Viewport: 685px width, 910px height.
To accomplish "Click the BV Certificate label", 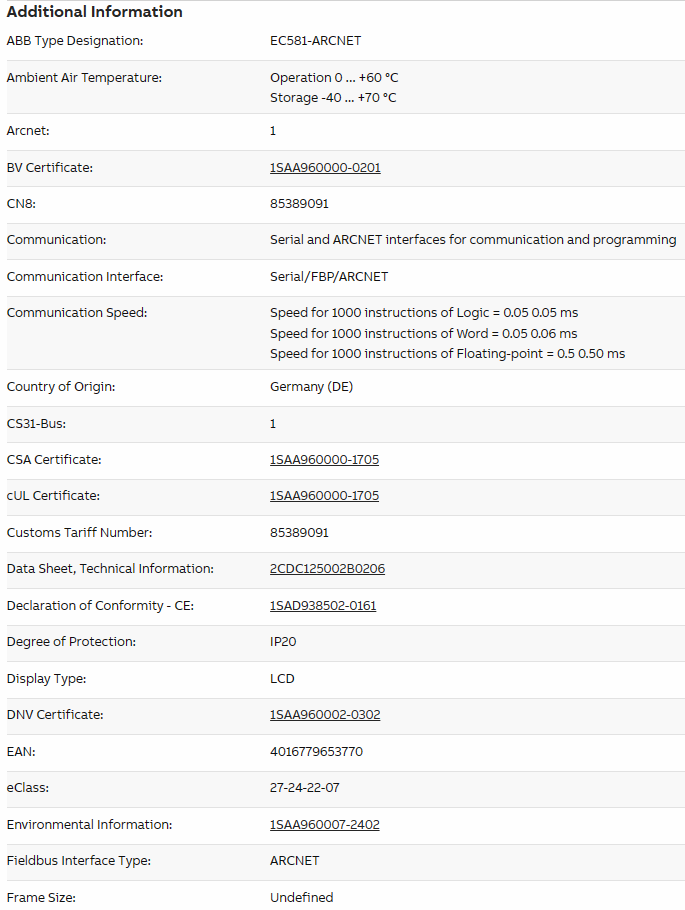I will (49, 168).
